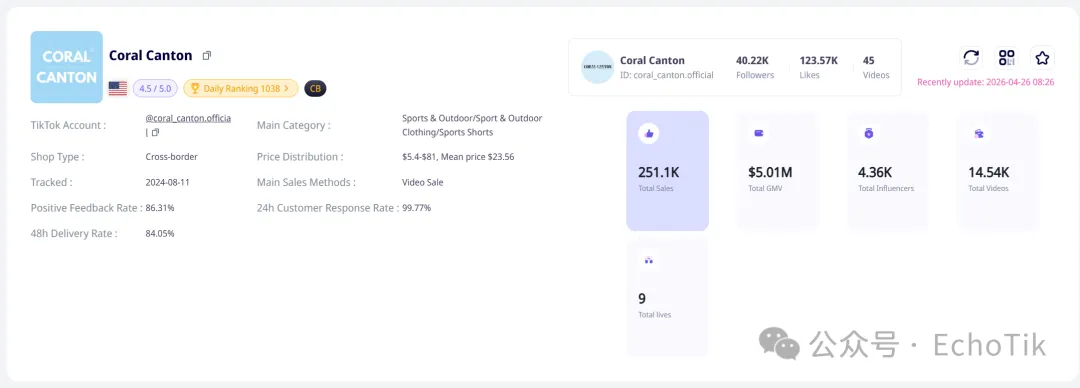The width and height of the screenshot is (1080, 388).
Task: Click the Cross-border shop type value
Action: (x=172, y=156)
